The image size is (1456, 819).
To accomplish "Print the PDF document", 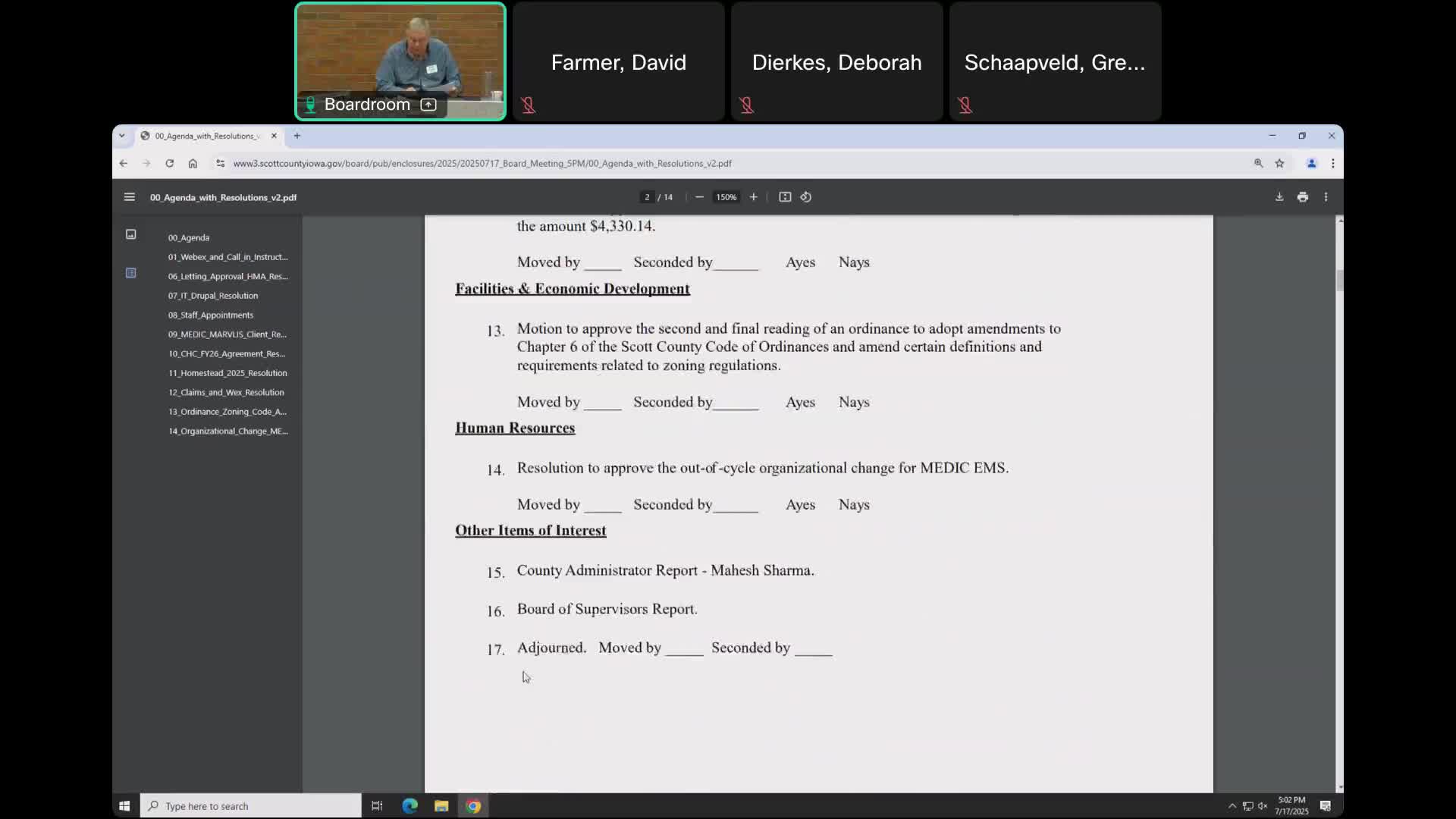I will (x=1302, y=196).
